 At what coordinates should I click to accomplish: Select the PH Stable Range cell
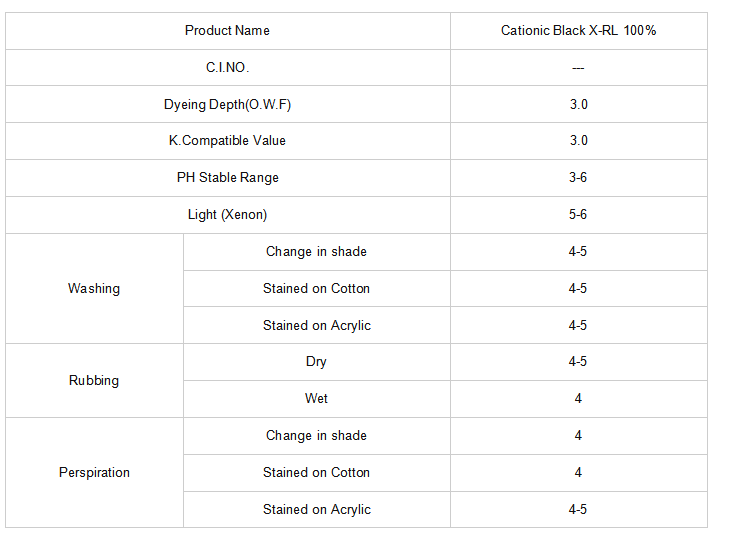pyautogui.click(x=227, y=178)
